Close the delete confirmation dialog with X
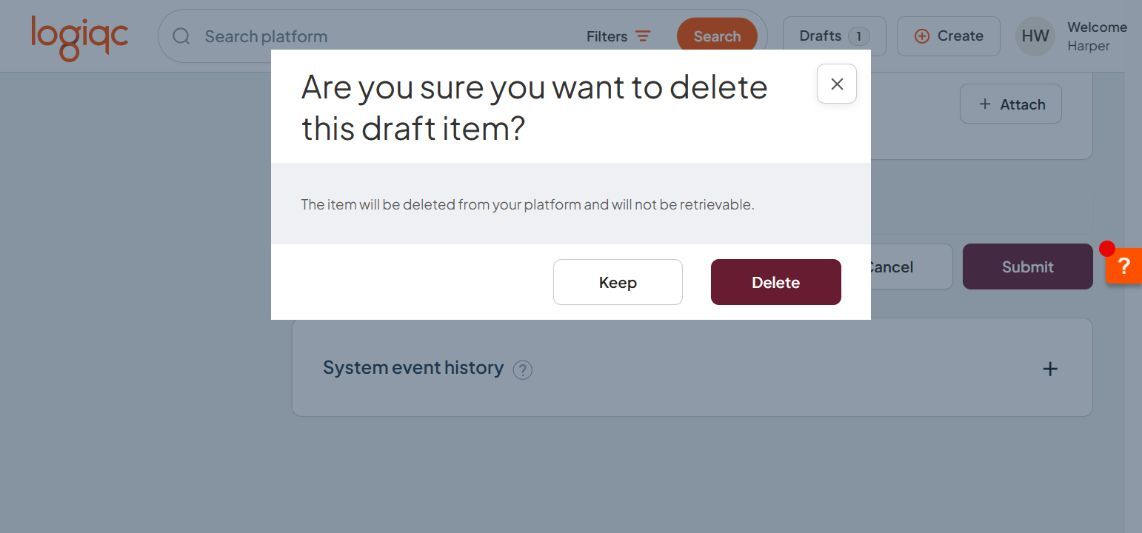Image resolution: width=1142 pixels, height=533 pixels. point(836,84)
